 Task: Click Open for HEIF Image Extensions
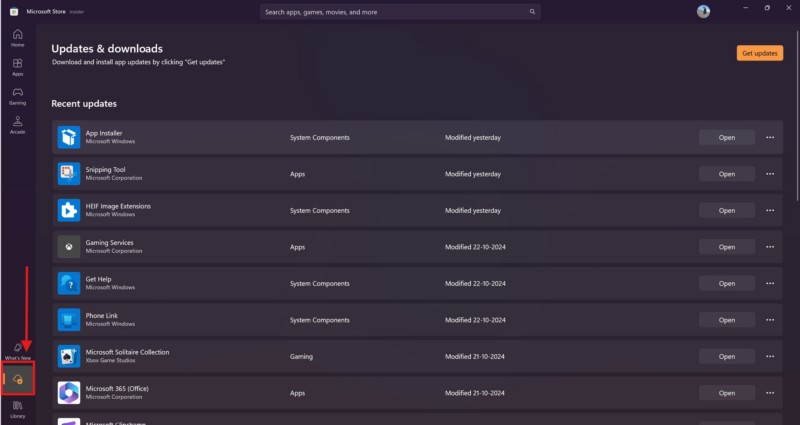pos(727,210)
